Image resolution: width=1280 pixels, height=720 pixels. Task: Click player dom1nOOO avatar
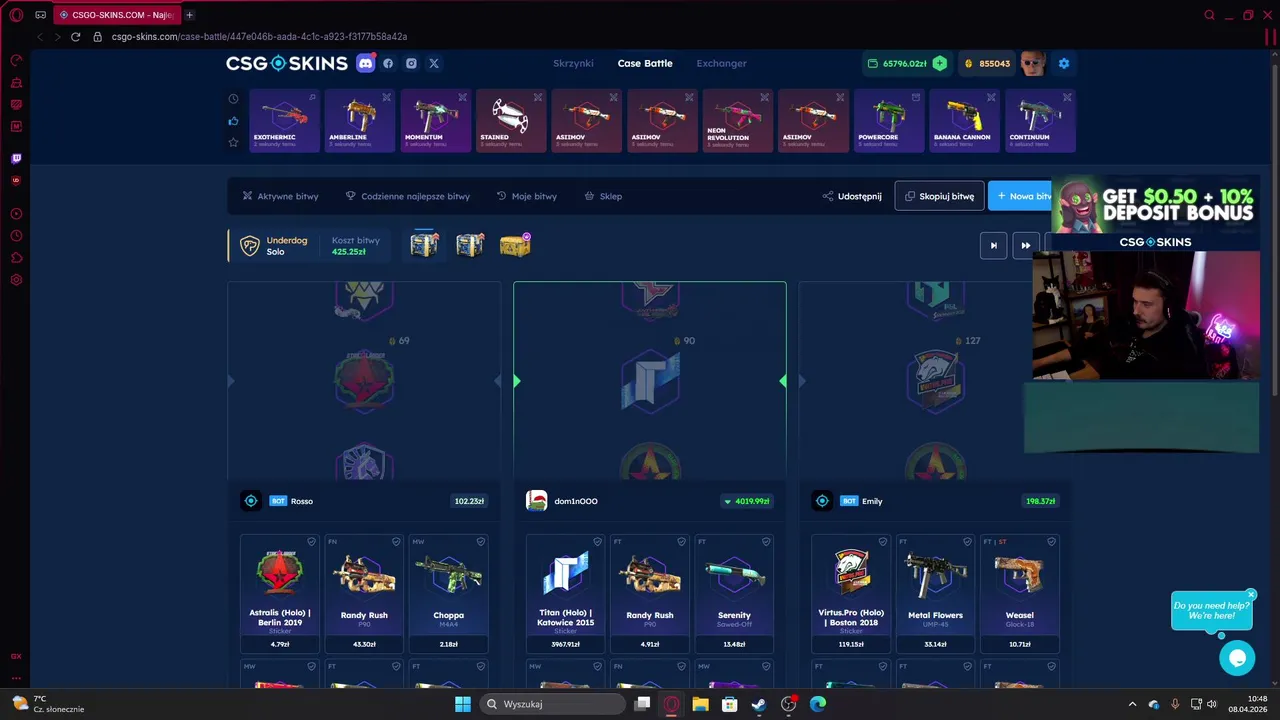coord(537,501)
